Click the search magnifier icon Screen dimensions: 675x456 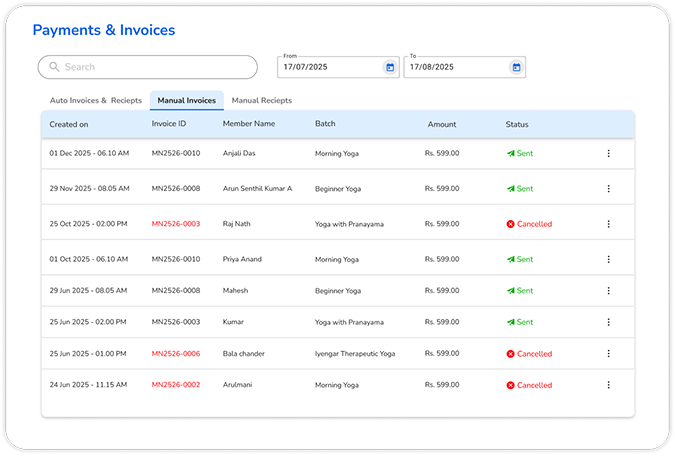(x=54, y=67)
